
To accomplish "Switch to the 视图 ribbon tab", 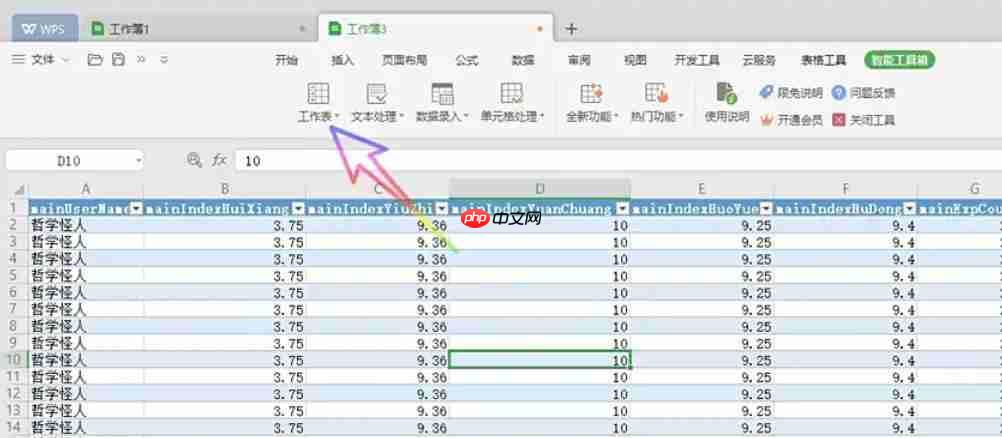I will click(x=635, y=60).
